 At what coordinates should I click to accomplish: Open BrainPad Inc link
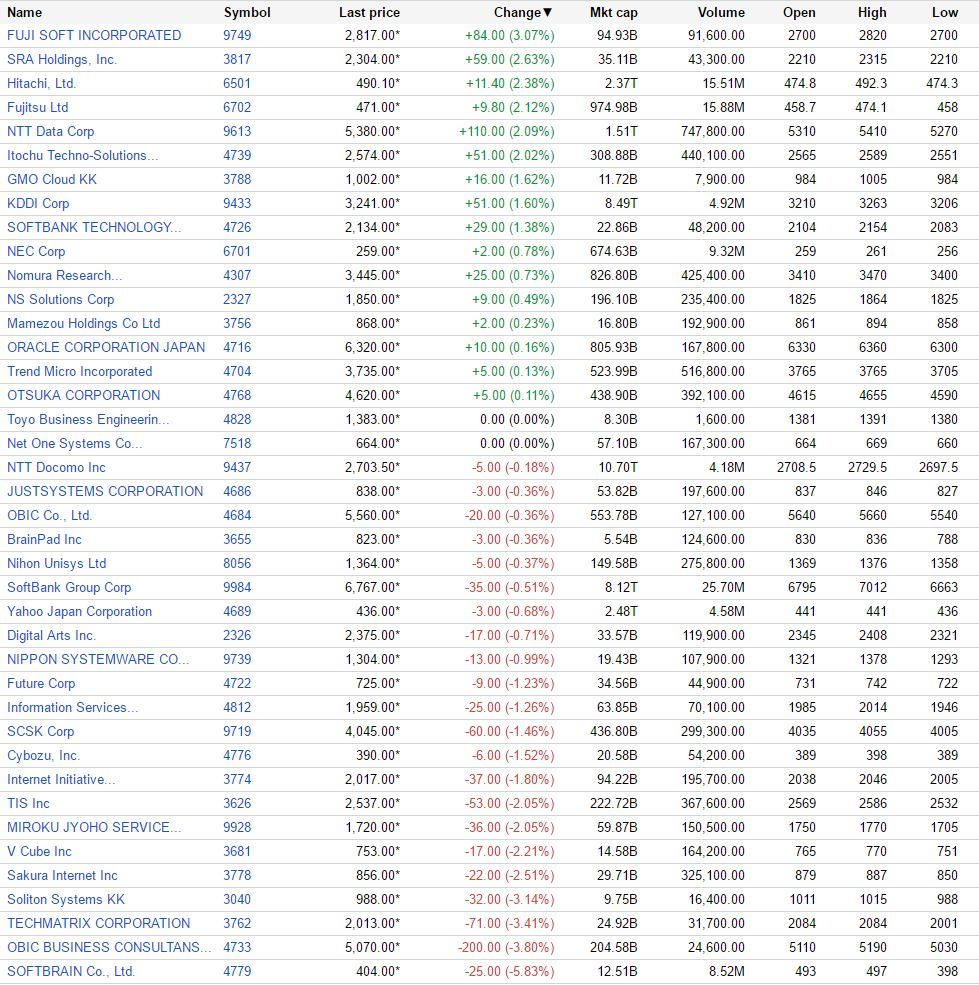coord(45,539)
